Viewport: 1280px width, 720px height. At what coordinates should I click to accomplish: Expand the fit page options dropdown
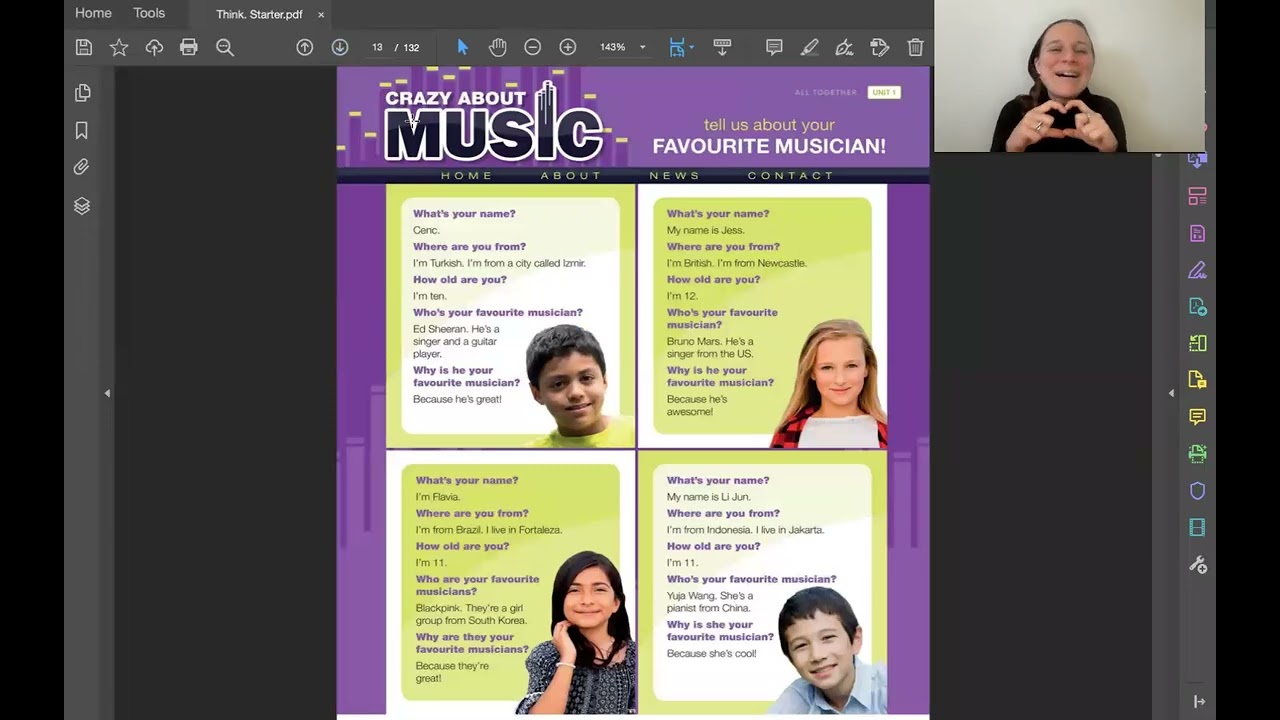[691, 47]
